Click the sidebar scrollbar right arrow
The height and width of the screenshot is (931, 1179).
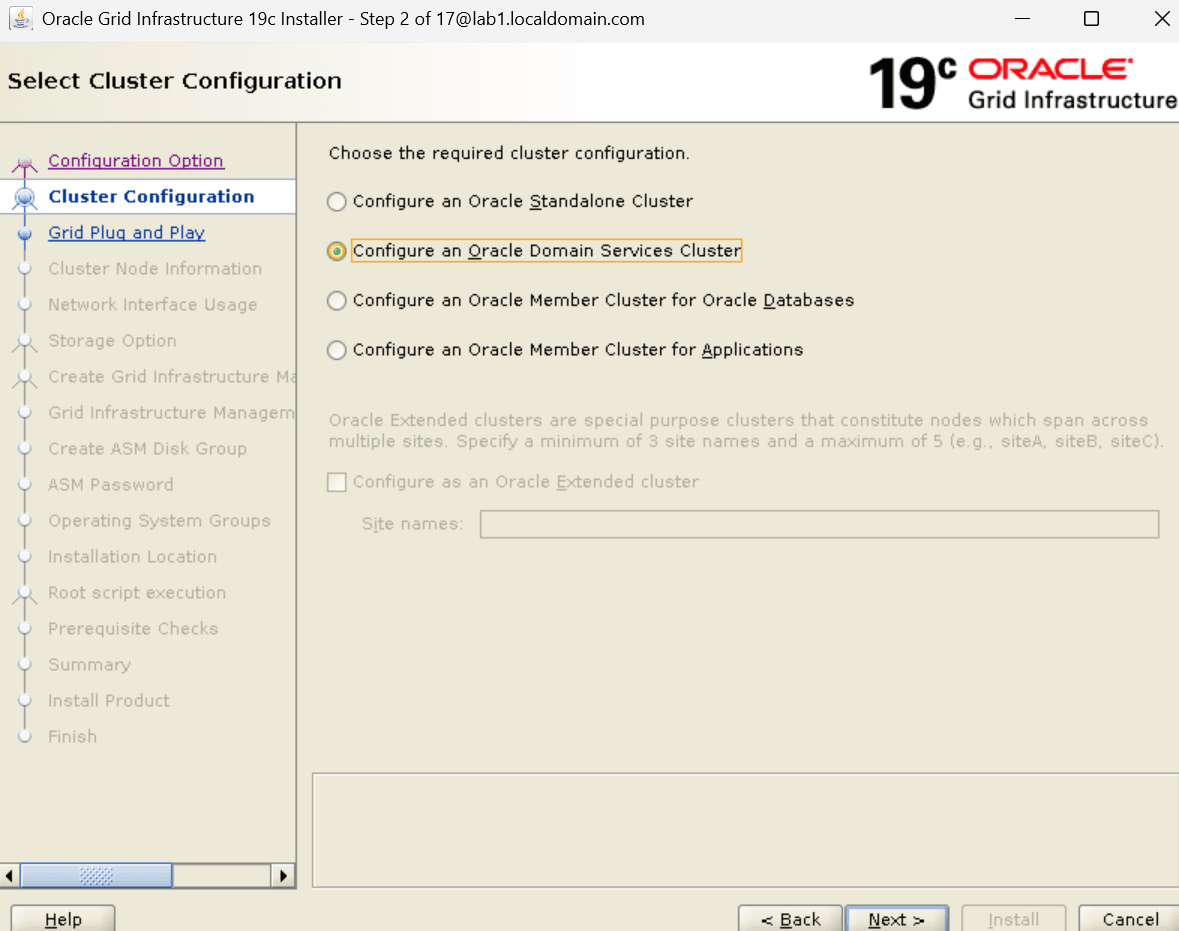click(x=285, y=875)
